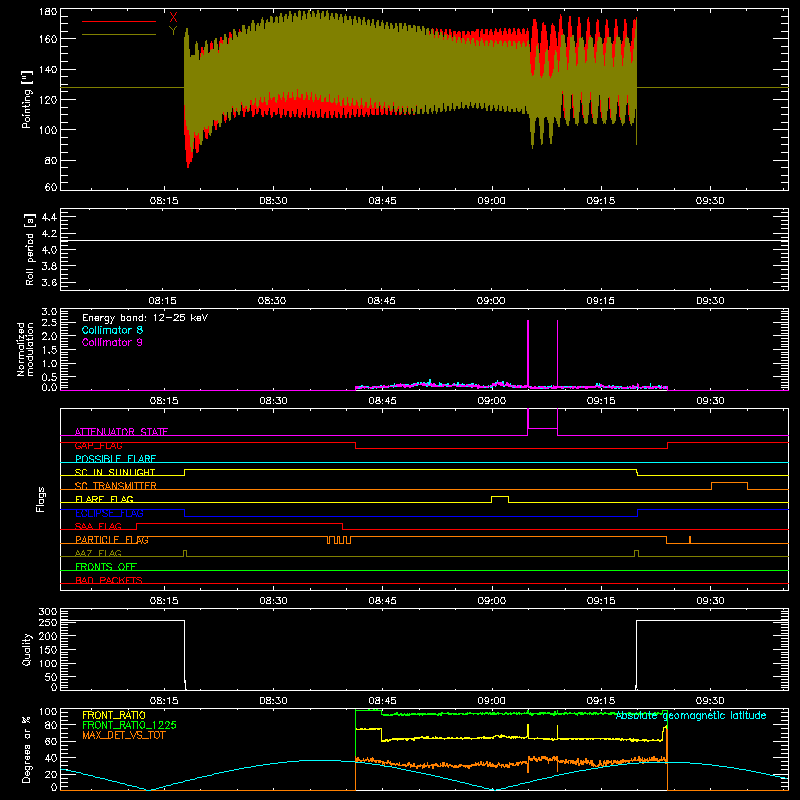
Task: Select the ATTENUATOR_STATE flag label
Action: pyautogui.click(x=121, y=432)
